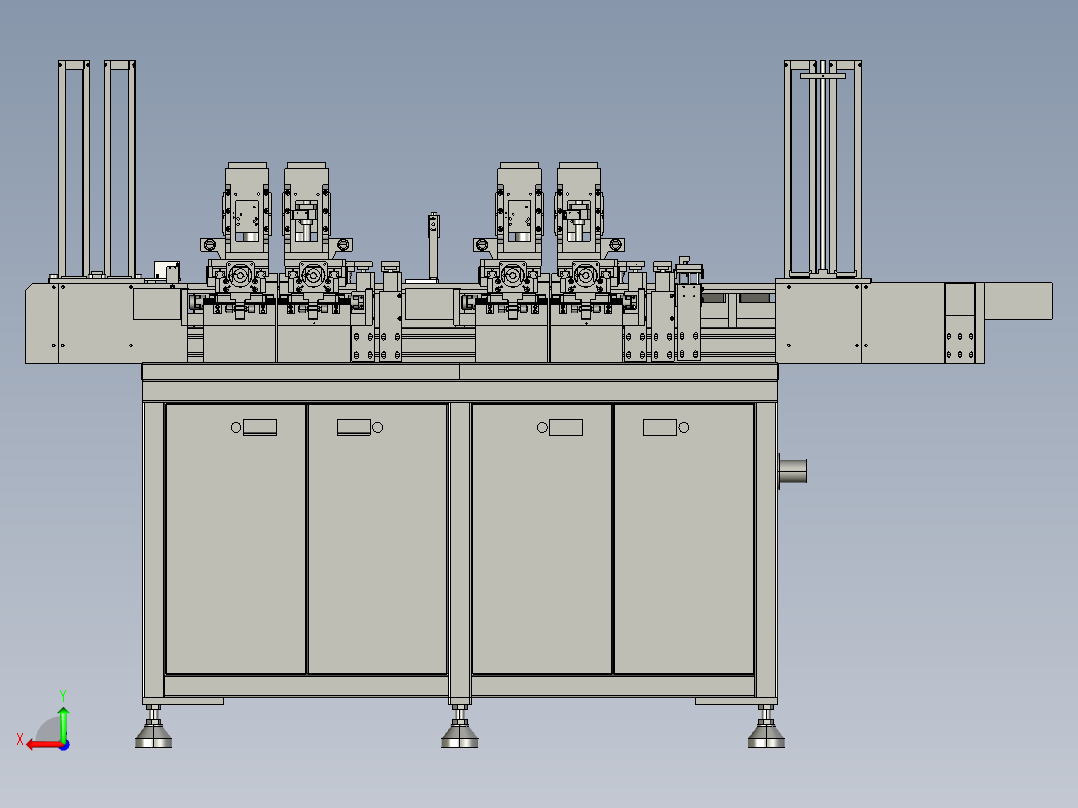Select the central vertical post between door pairs
This screenshot has height=808, width=1078.
[460, 551]
